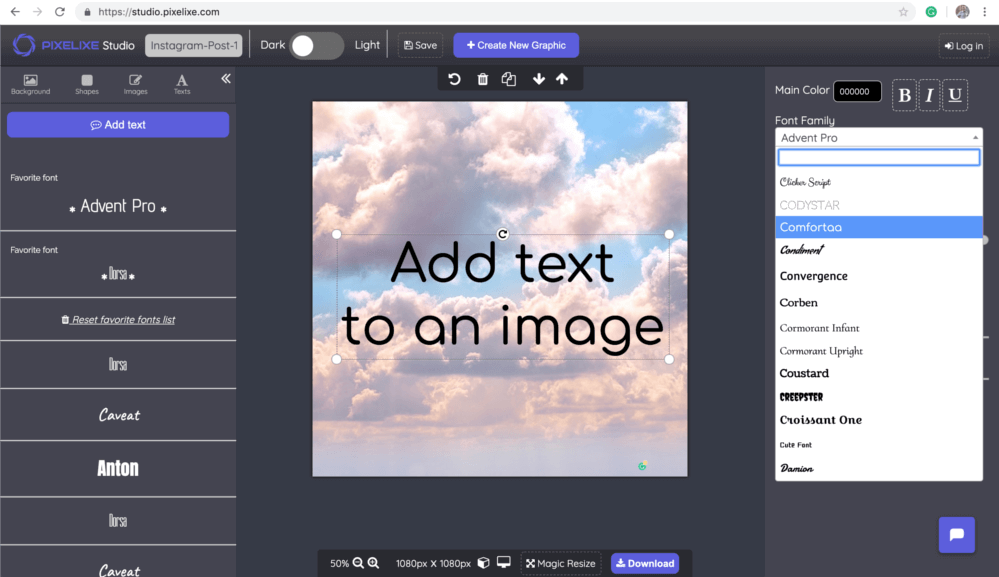Click the undo arrow icon above canvas

point(454,79)
